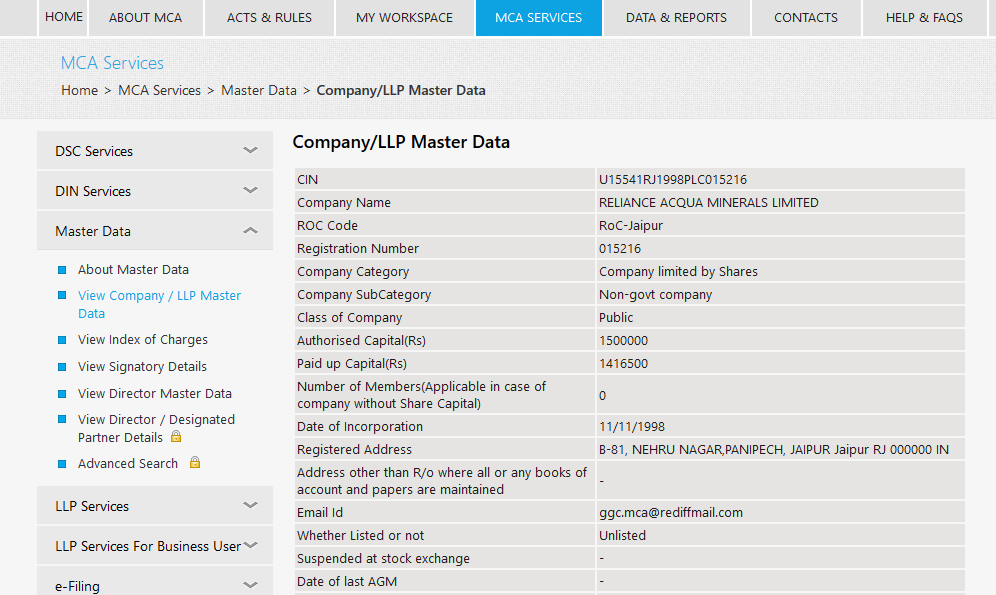
Task: Open the ACTS & RULES menu
Action: [269, 18]
